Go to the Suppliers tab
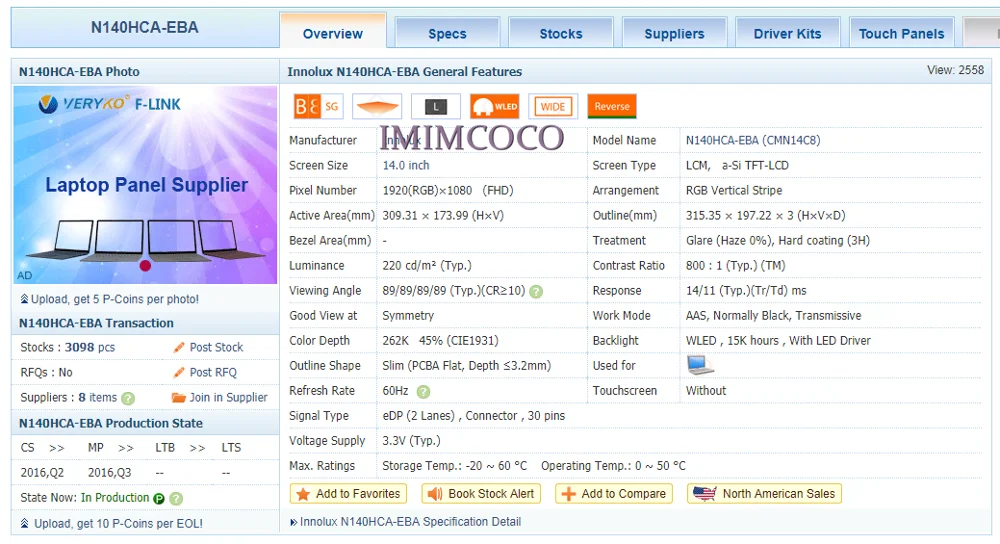The image size is (1000, 544). pyautogui.click(x=674, y=33)
